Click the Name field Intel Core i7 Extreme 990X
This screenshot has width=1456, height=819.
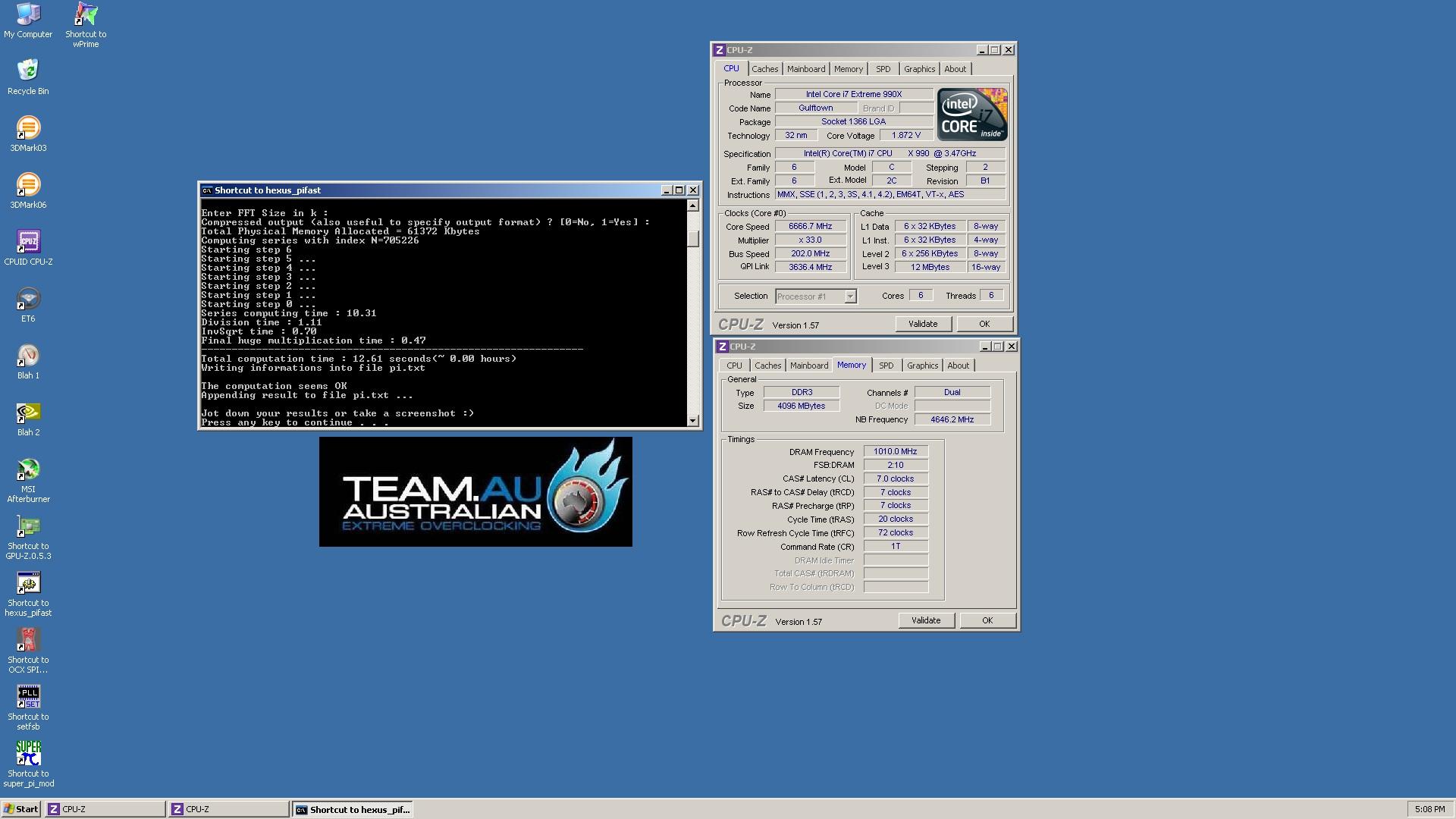[854, 95]
